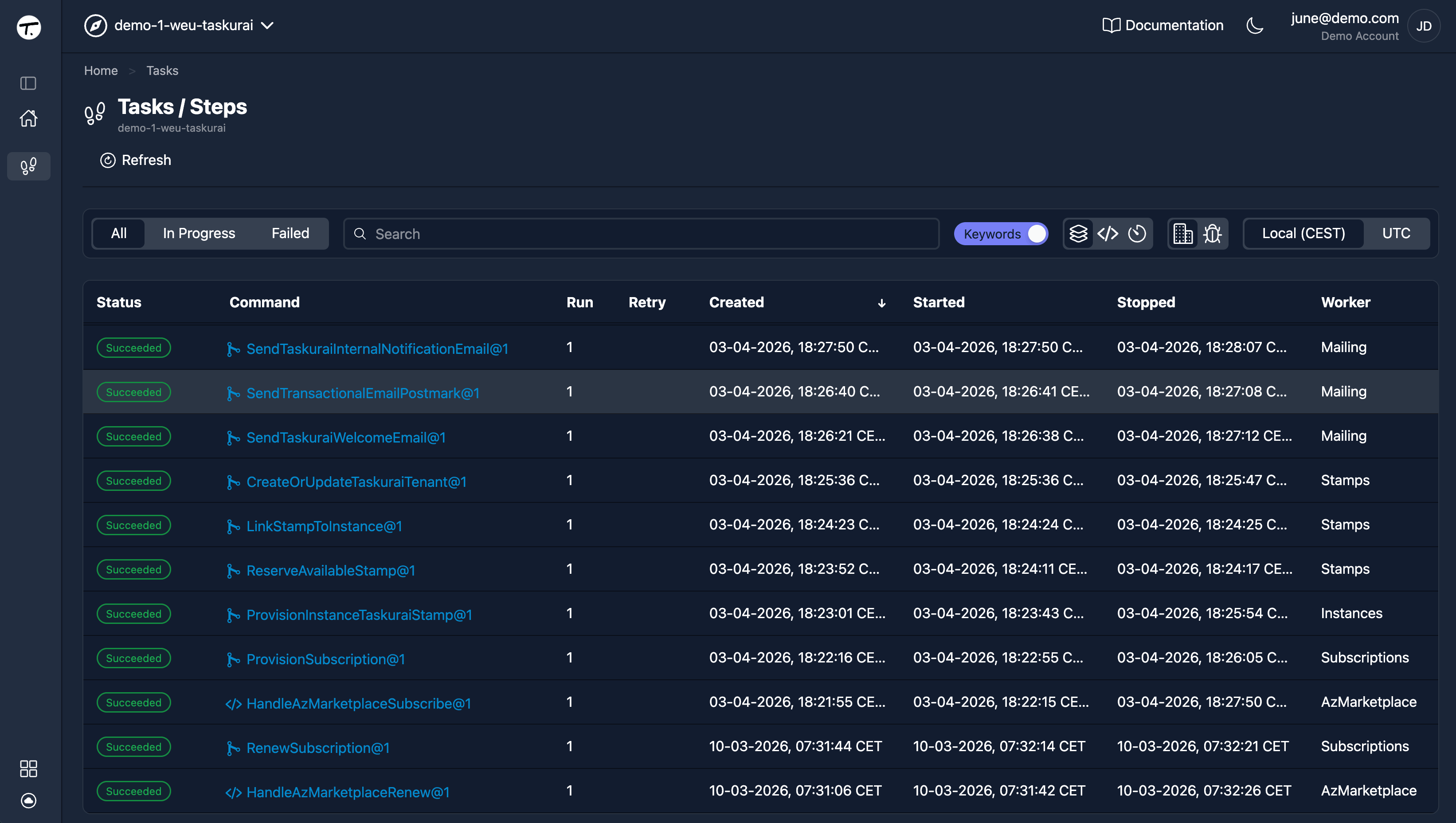Open the Home icon in sidebar
Viewport: 1456px width, 823px height.
click(x=28, y=118)
